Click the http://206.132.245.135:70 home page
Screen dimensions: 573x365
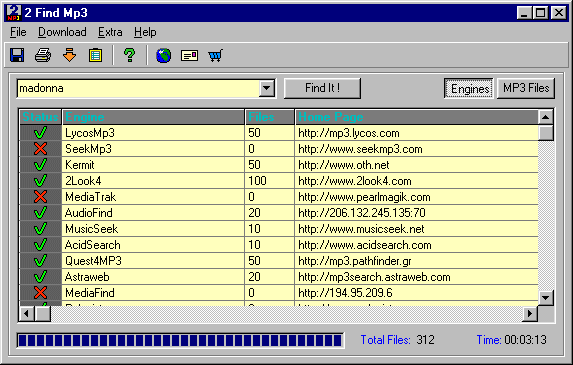(362, 213)
